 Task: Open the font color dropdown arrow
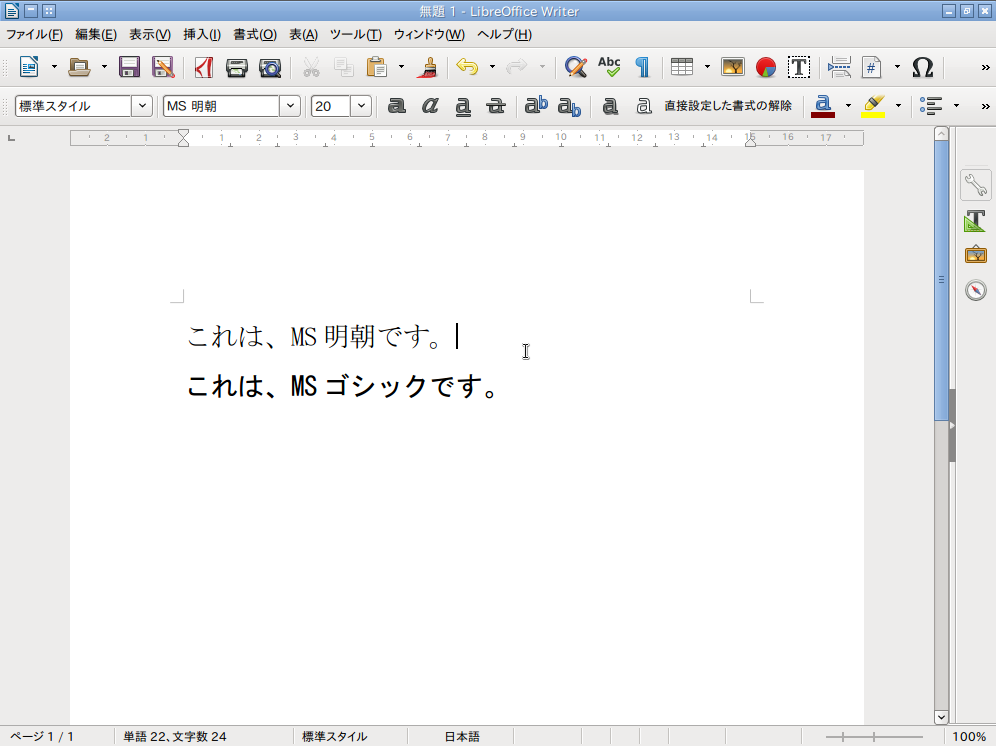848,106
